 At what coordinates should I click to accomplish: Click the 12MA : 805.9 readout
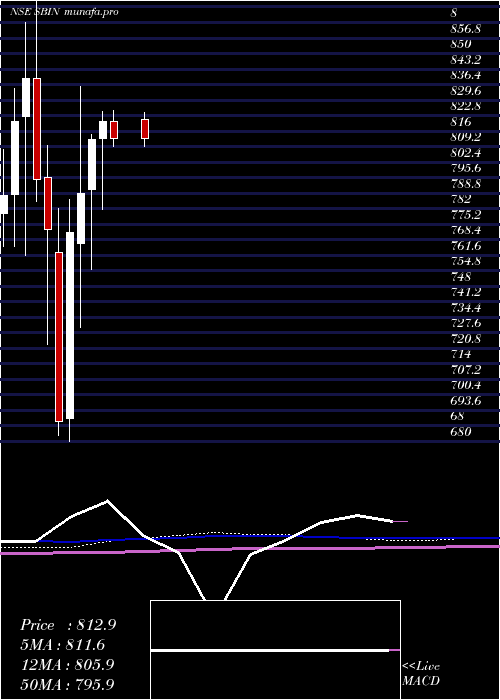point(68,665)
